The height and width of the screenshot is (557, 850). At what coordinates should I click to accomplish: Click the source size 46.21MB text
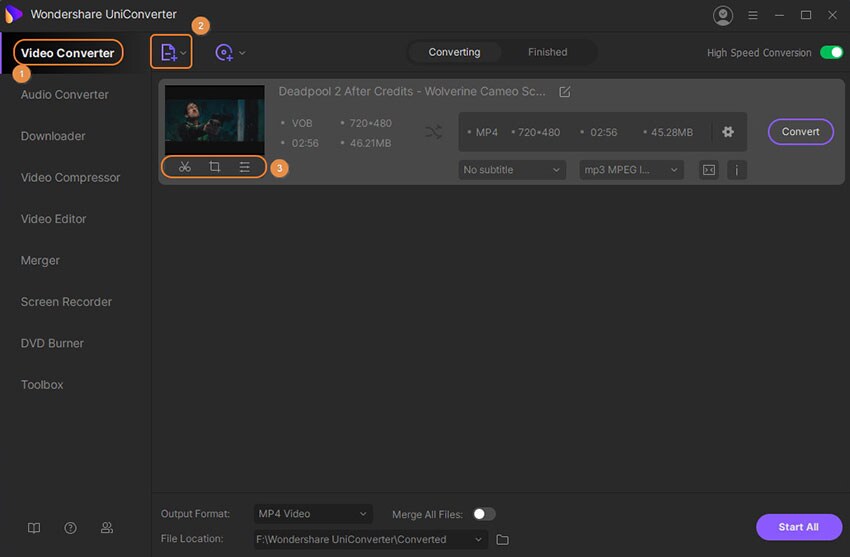370,144
